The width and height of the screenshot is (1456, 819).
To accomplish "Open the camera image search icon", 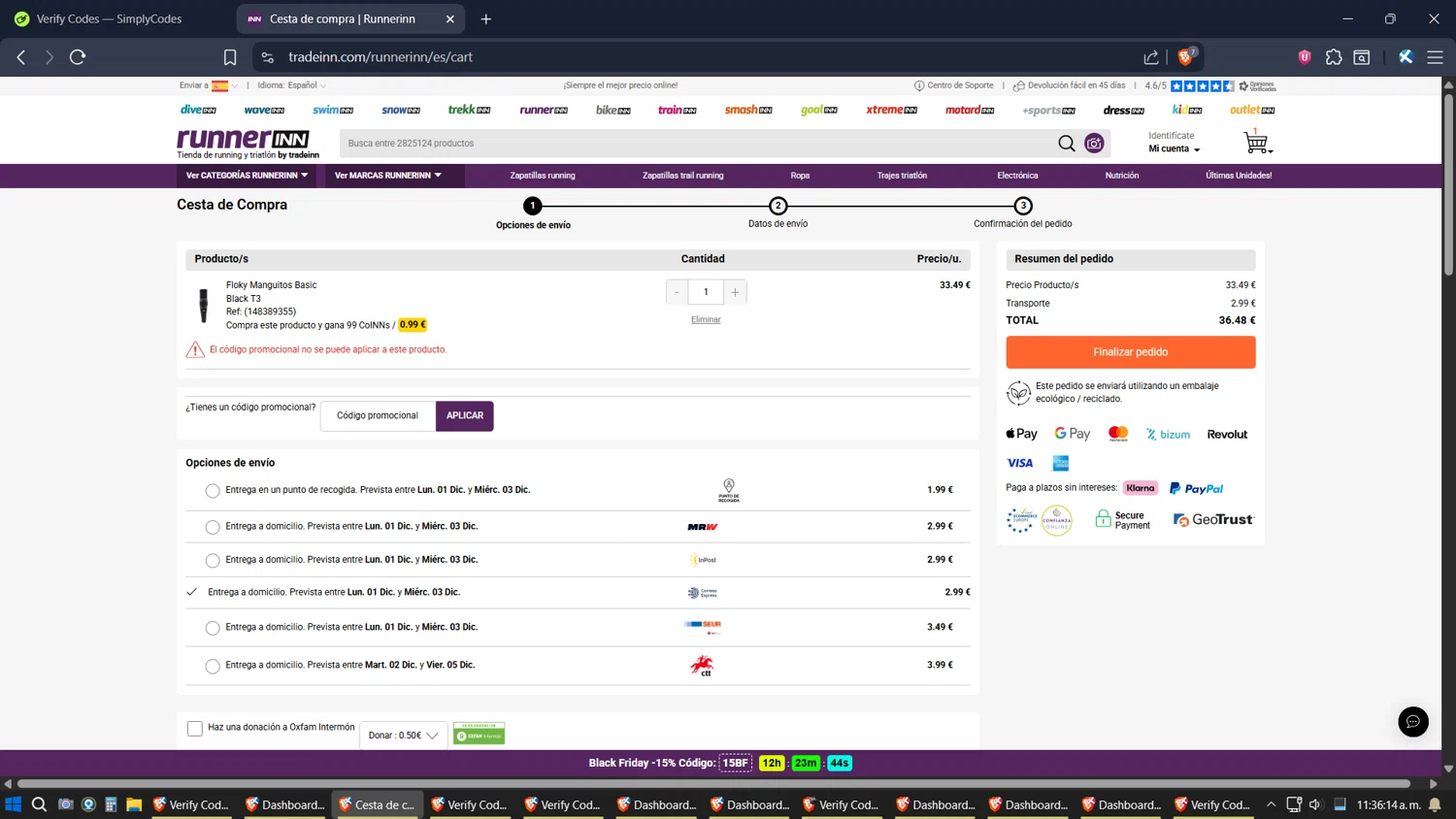I will pos(1094,144).
